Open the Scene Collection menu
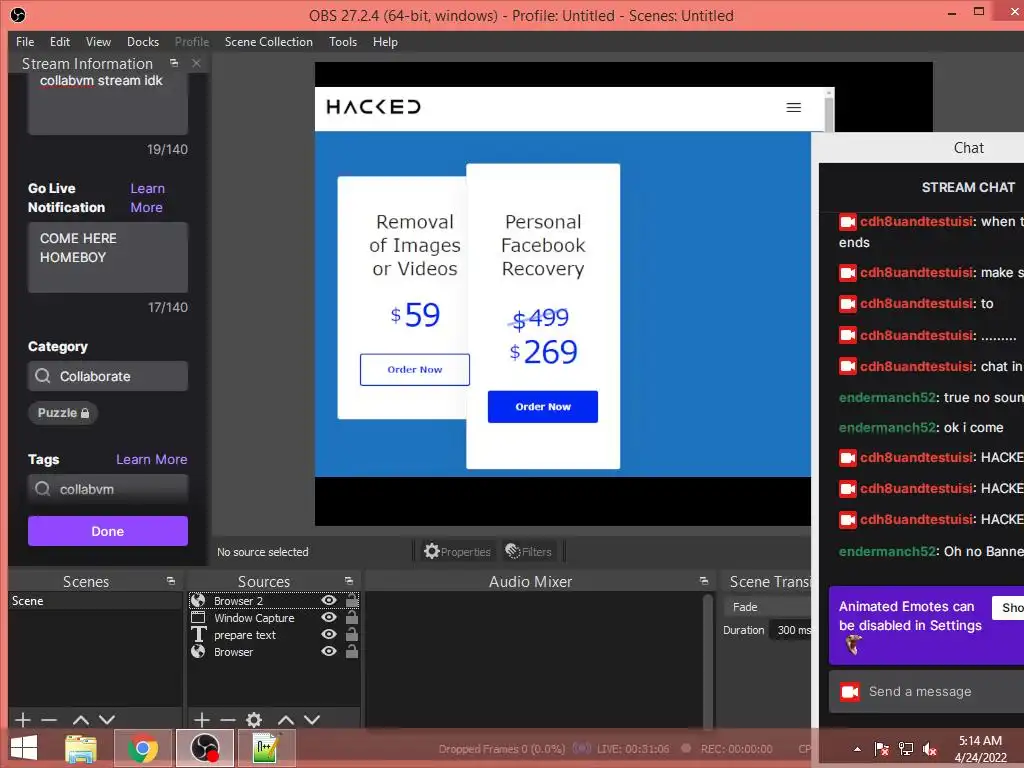1024x768 pixels. [x=268, y=42]
